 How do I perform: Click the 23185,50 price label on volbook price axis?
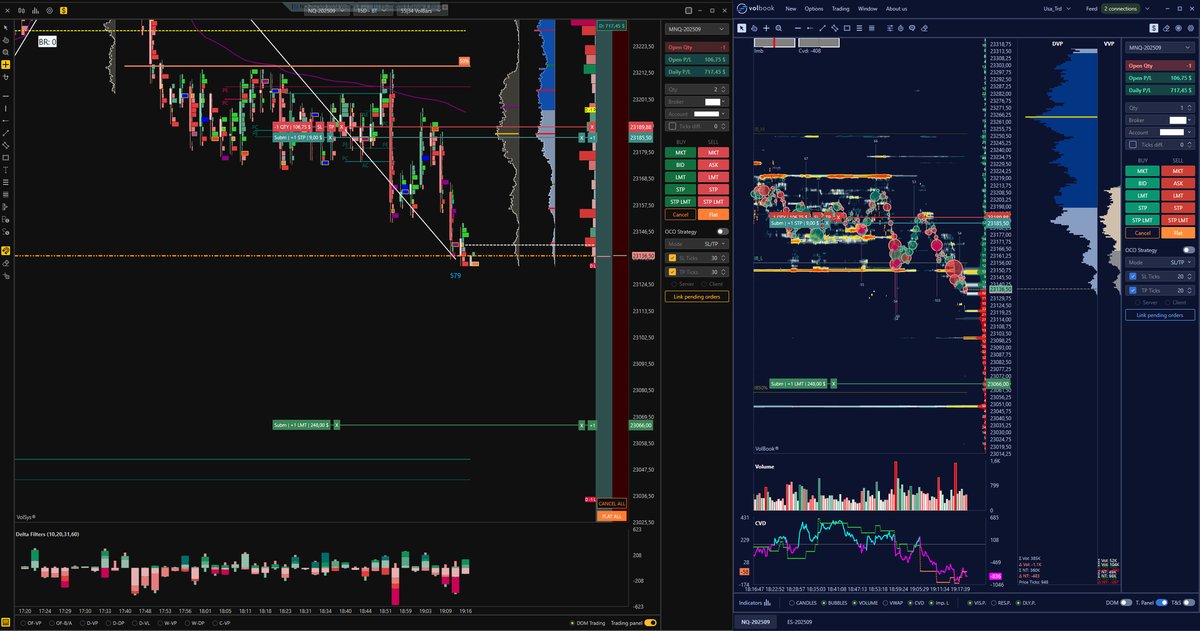pos(998,223)
